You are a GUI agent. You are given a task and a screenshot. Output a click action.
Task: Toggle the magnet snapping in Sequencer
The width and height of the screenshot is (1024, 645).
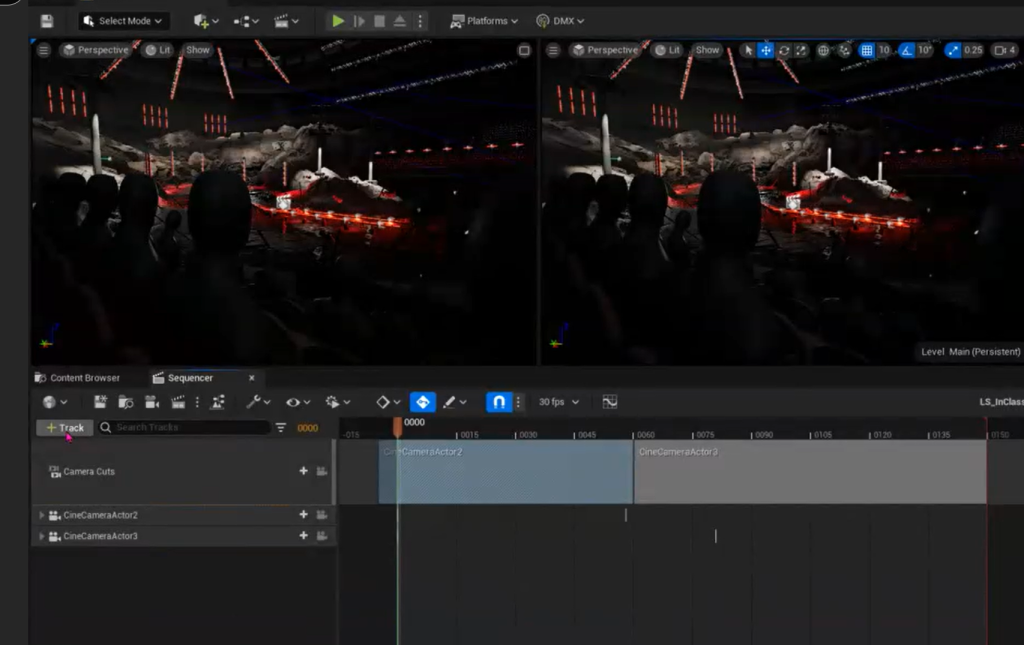(x=499, y=402)
